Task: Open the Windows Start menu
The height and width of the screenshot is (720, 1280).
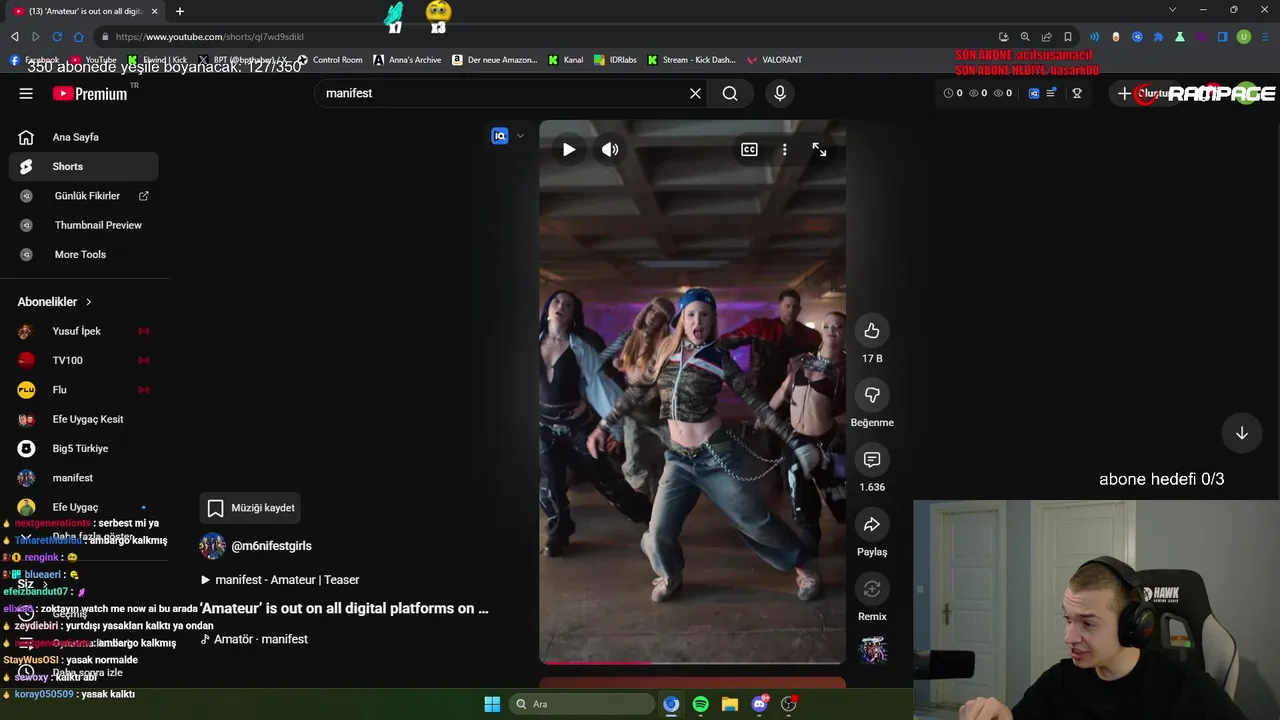Action: tap(492, 704)
